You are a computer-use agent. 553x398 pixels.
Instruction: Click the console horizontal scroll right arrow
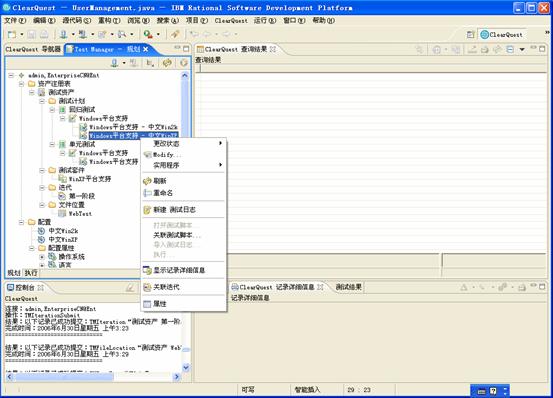pyautogui.click(x=177, y=377)
